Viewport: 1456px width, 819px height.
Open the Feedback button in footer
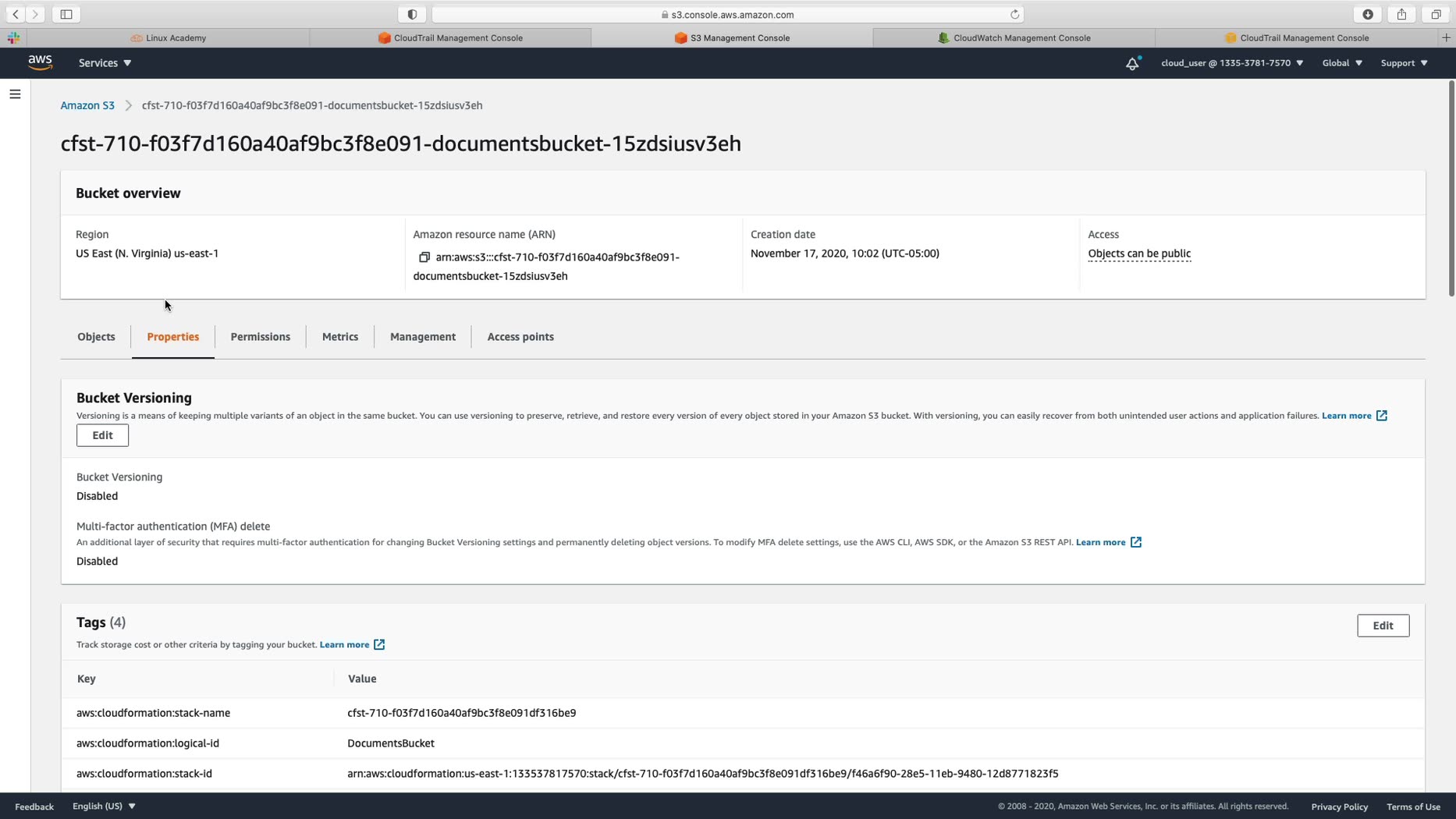click(34, 807)
